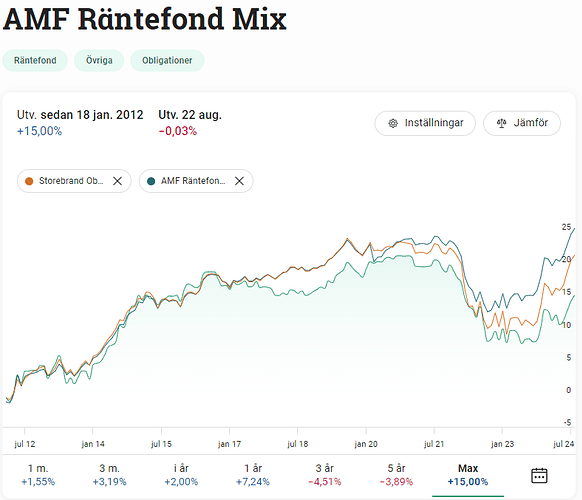Click the 0 y-axis value
The image size is (582, 500).
[568, 390]
